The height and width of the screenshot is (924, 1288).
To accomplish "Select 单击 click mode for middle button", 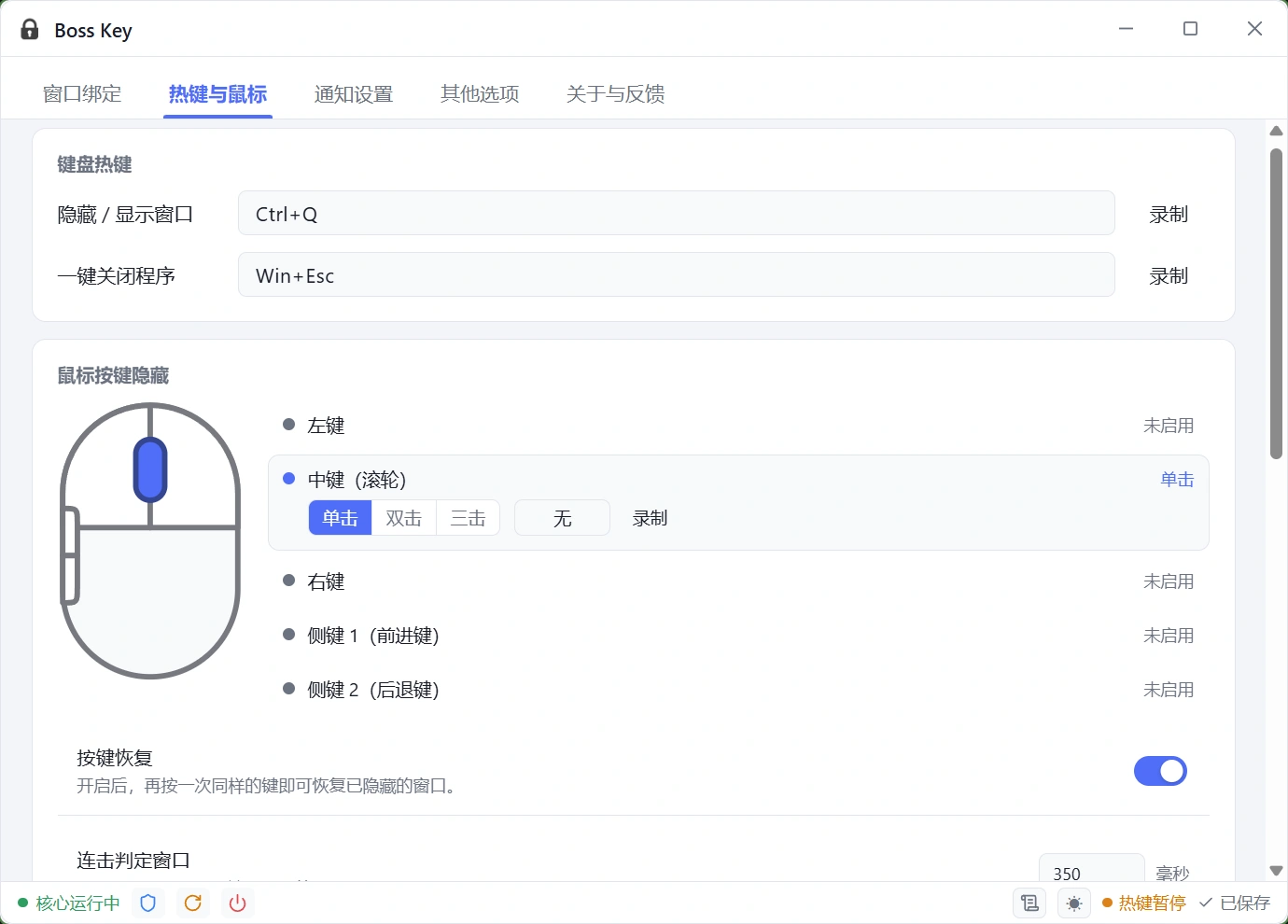I will [340, 518].
